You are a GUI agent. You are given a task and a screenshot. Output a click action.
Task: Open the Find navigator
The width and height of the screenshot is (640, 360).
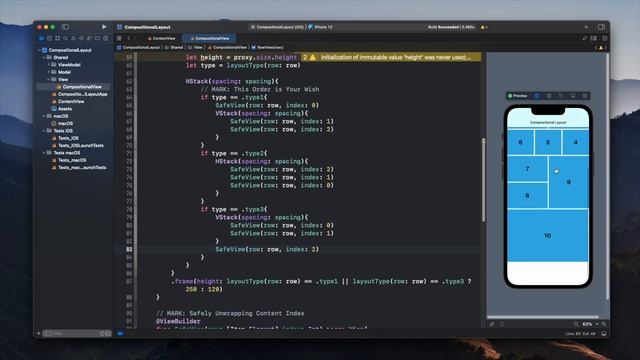click(65, 38)
